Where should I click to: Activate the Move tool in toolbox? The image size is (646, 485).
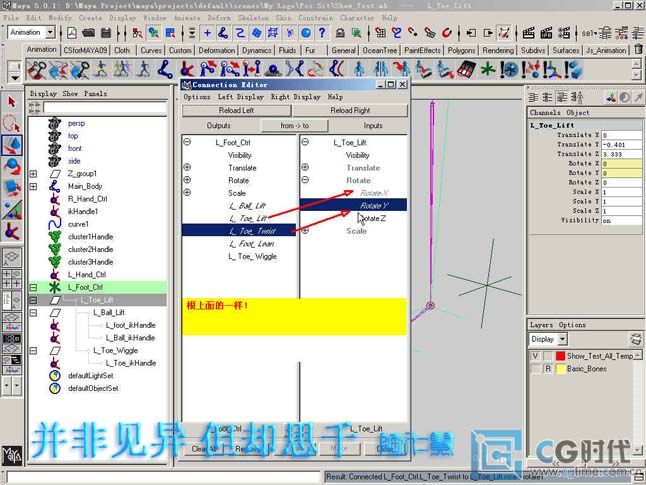point(12,145)
